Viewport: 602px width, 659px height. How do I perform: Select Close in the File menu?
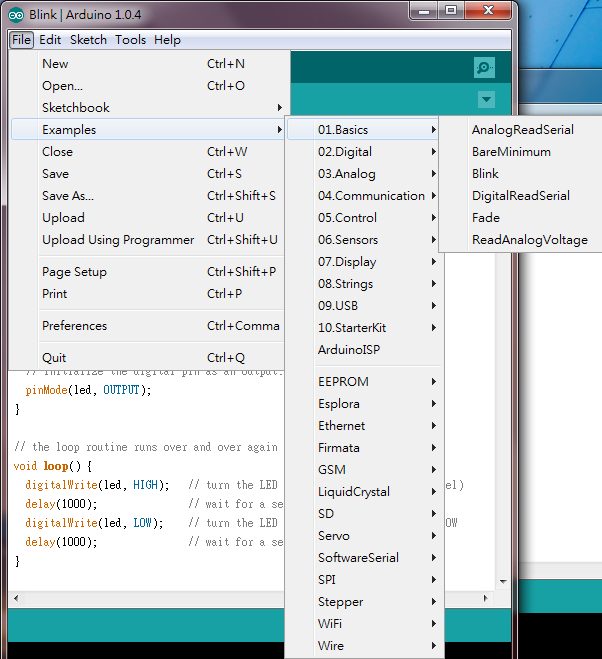tap(148, 152)
